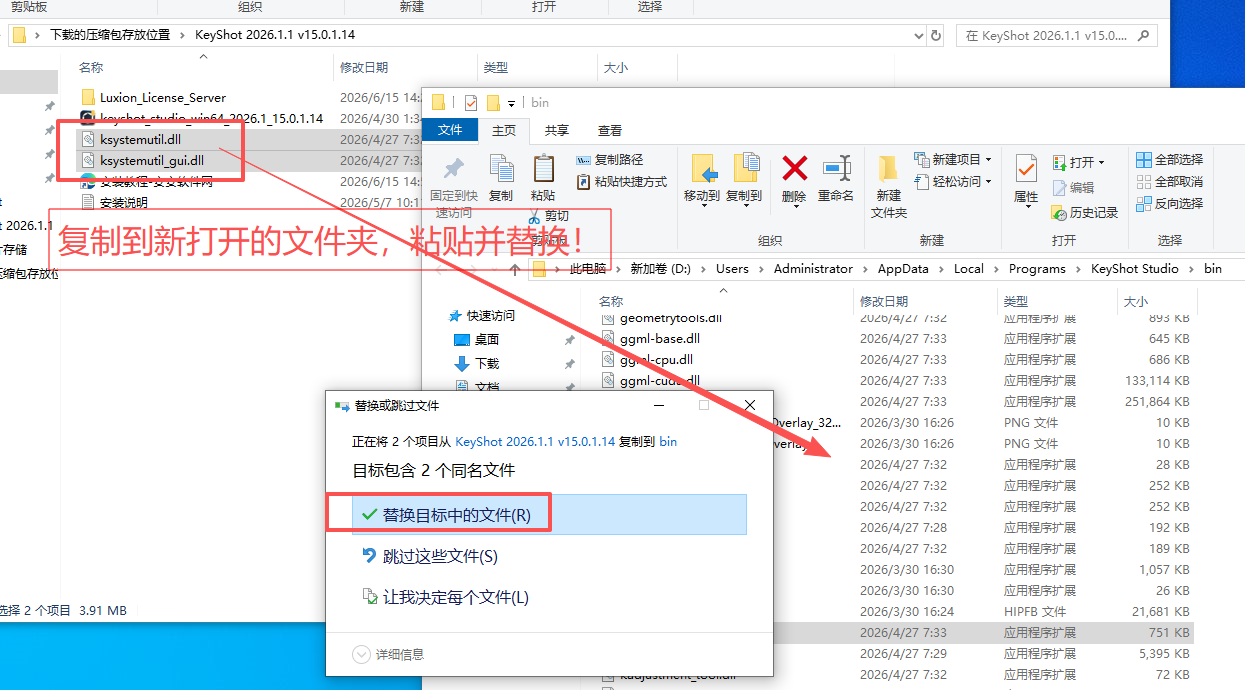
Task: Choose Replace the files in destination (替换目标中的文件)
Action: tap(548, 515)
